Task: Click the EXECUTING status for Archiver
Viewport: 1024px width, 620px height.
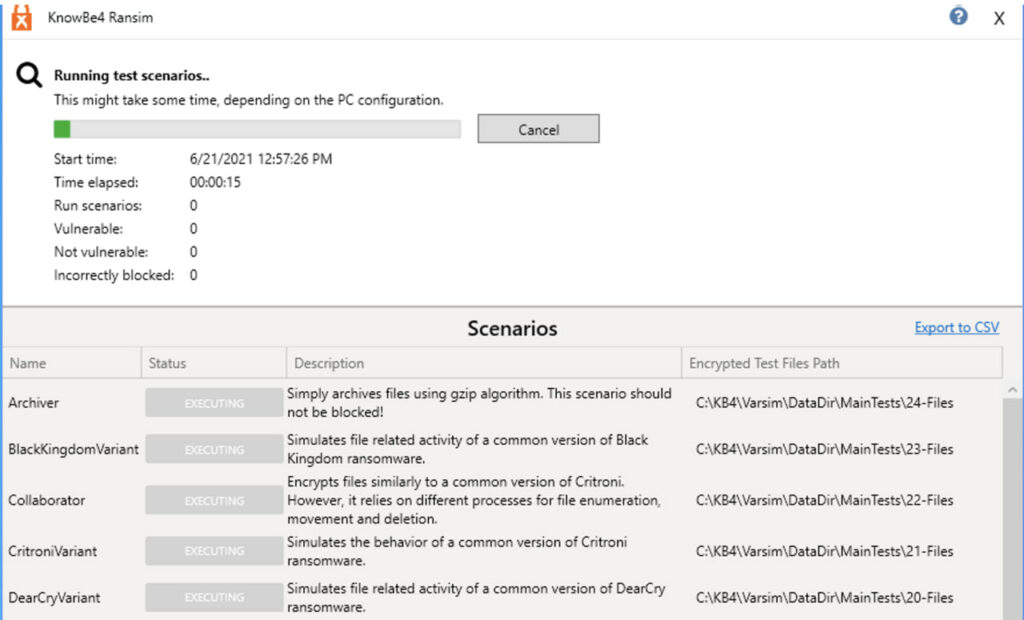Action: 214,403
